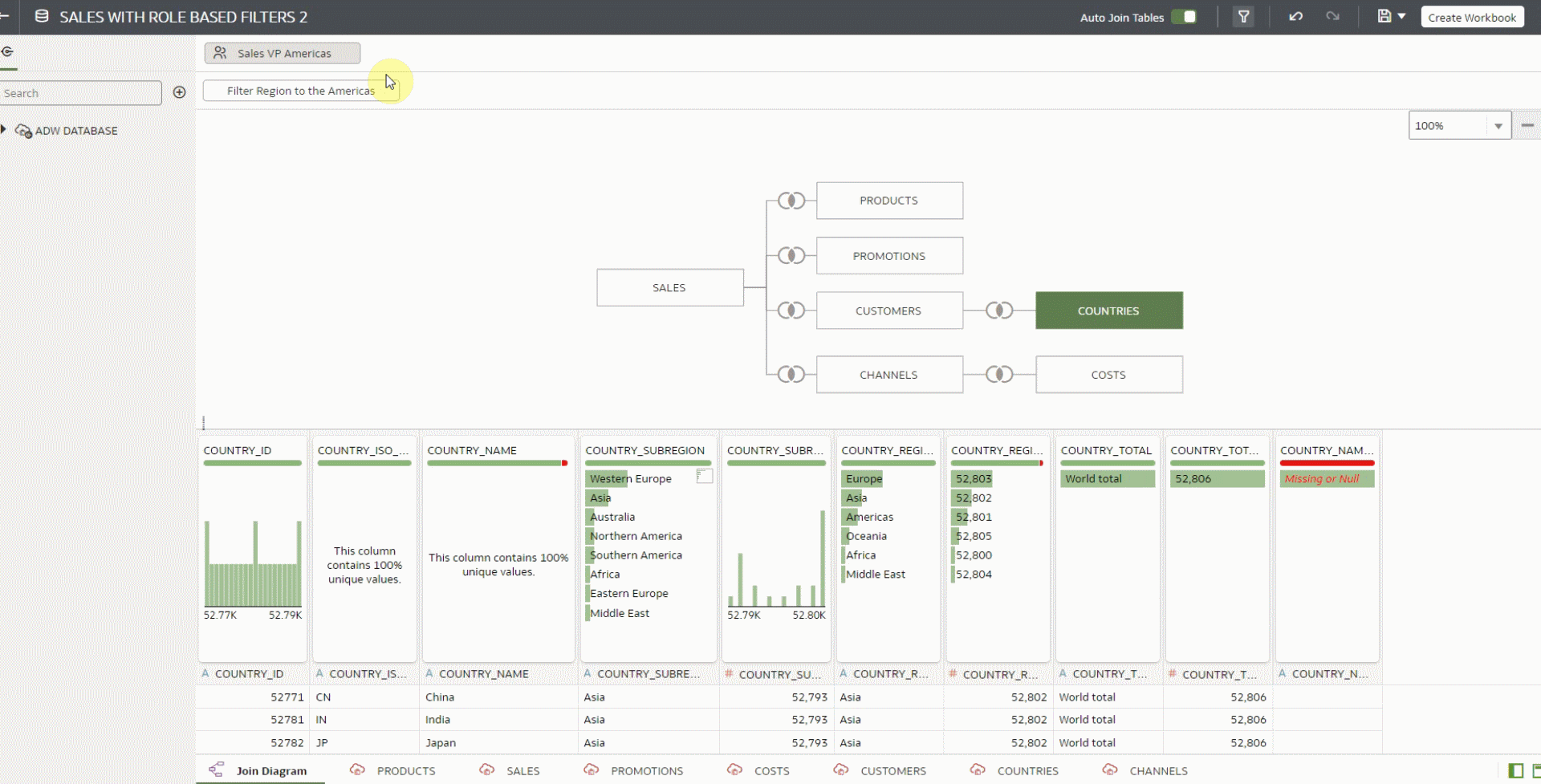Select the join icon between SALES and PRODUCTS

pos(791,201)
